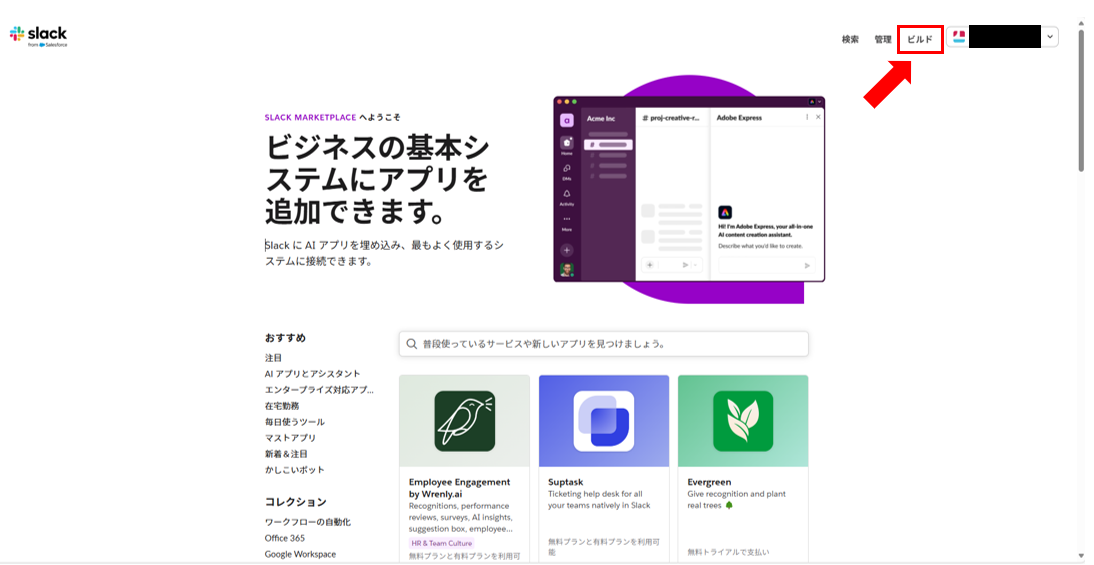
Task: Open the 検索 nav link
Action: [x=850, y=40]
